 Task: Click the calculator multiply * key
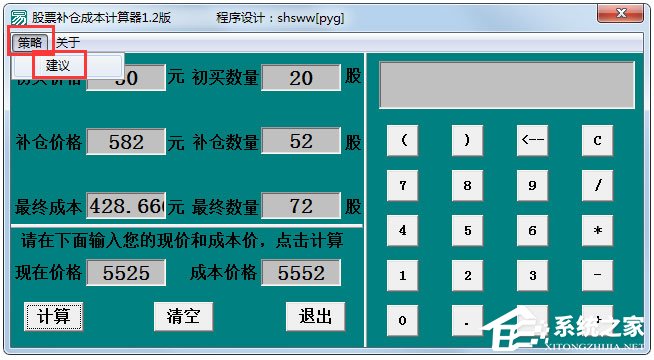click(597, 230)
